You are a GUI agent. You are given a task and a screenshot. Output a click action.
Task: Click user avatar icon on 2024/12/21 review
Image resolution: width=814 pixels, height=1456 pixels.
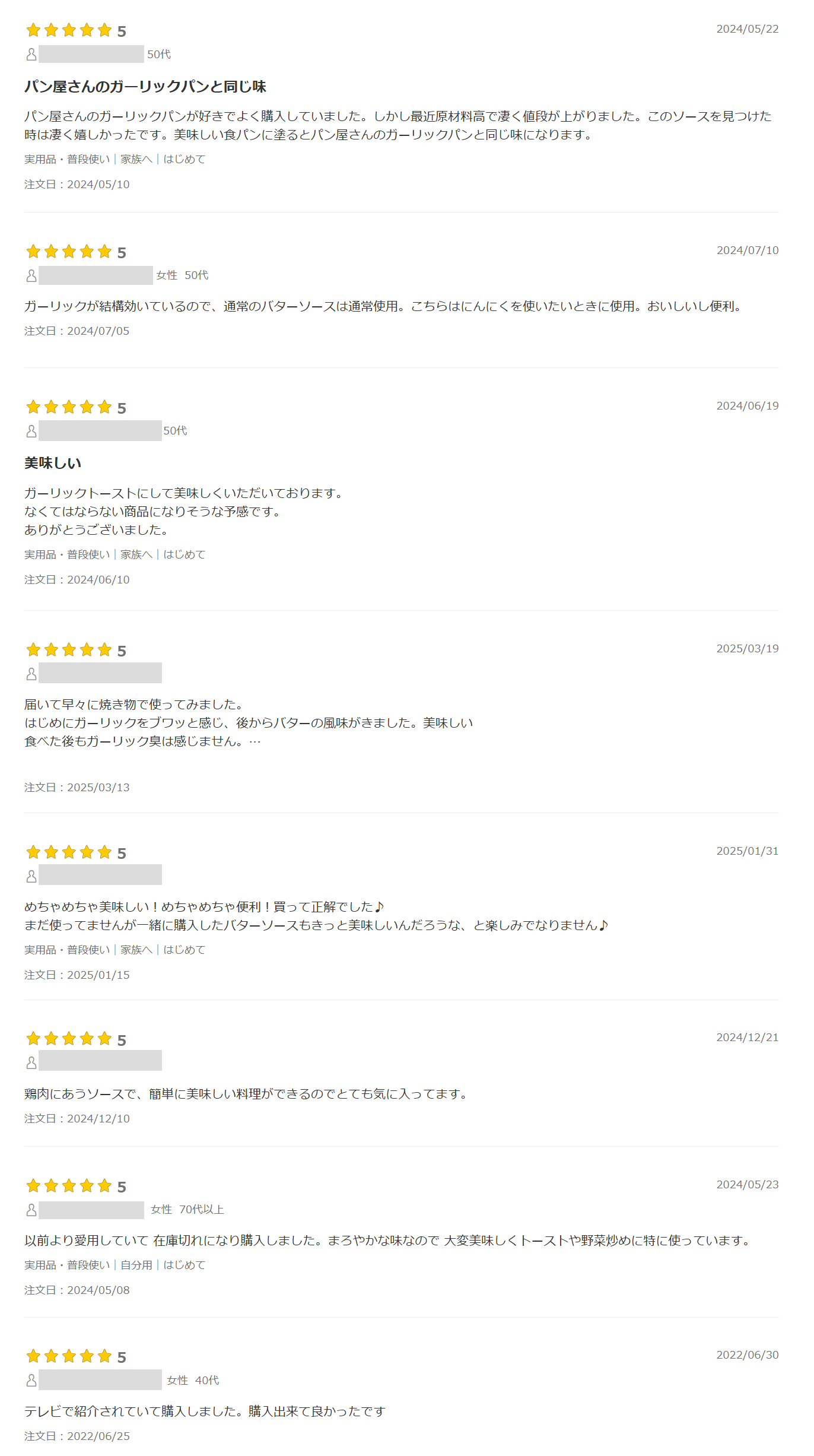(x=31, y=1062)
